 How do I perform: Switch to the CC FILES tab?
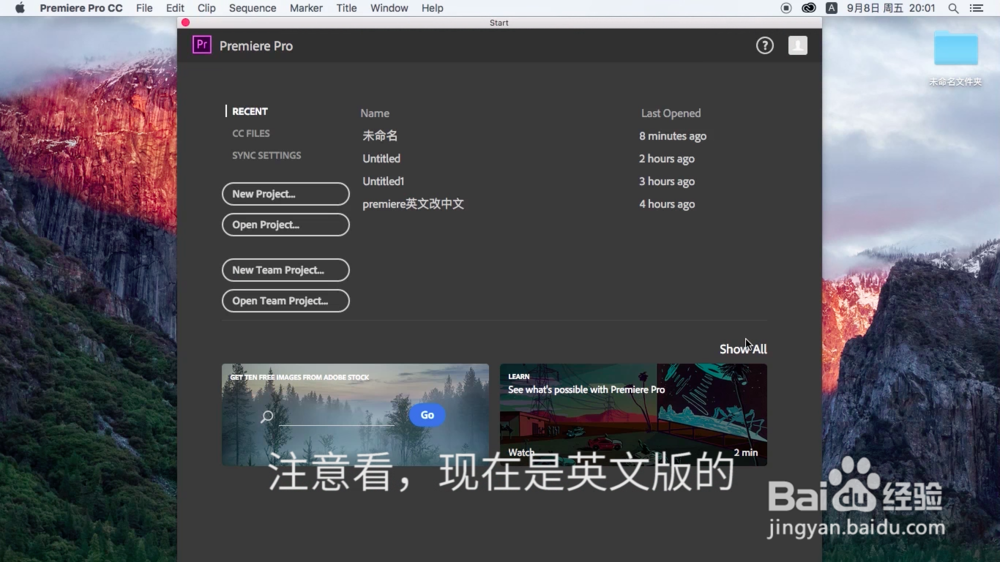pyautogui.click(x=251, y=133)
